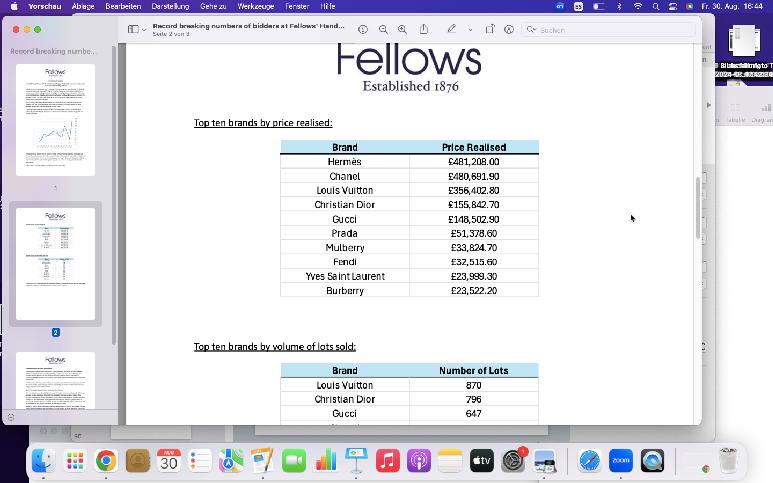Screen dimensions: 773x483
Task: Open Google Chrome from the dock
Action: pyautogui.click(x=106, y=461)
